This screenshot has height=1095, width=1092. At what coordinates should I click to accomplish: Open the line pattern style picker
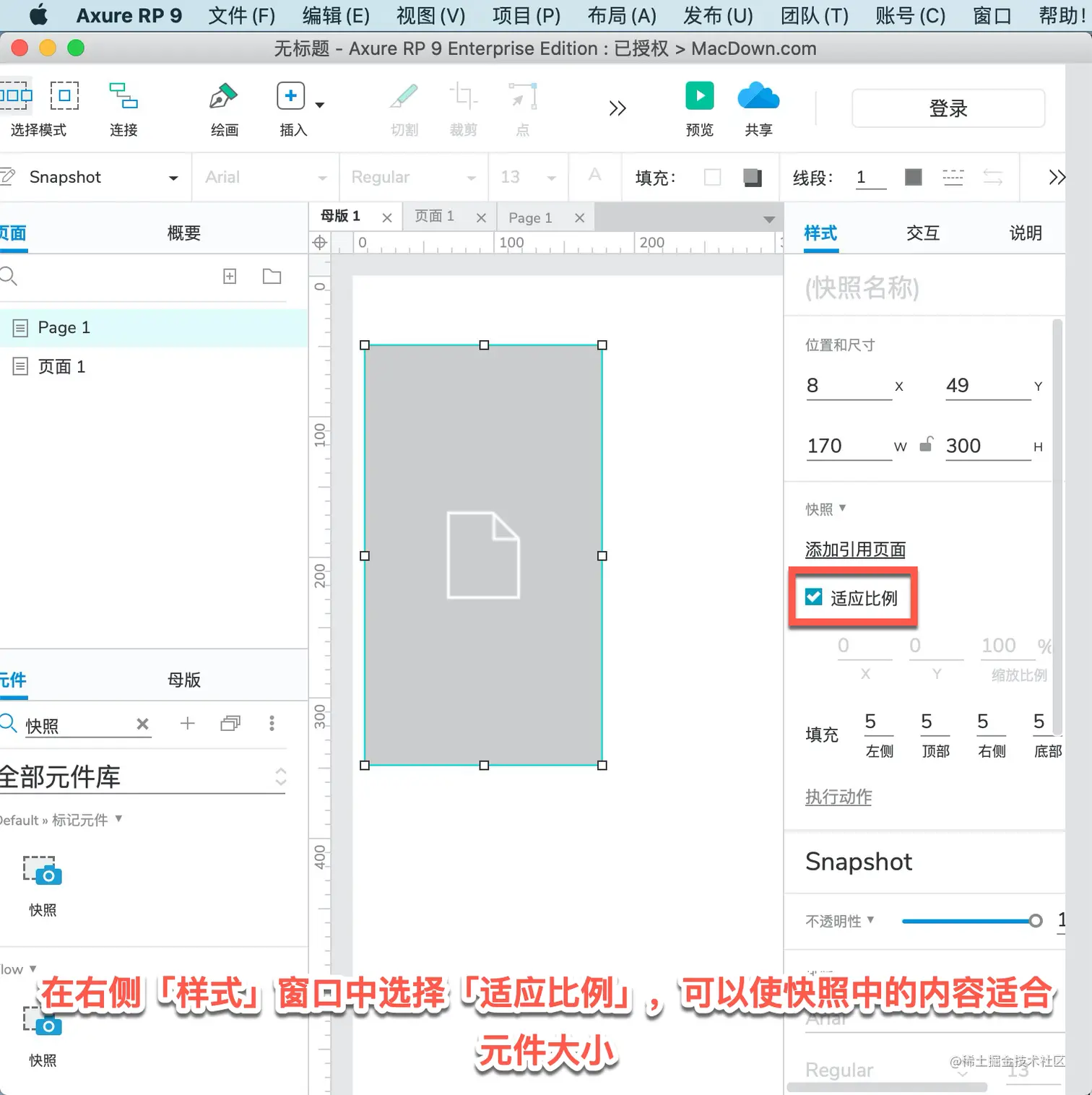pyautogui.click(x=953, y=177)
